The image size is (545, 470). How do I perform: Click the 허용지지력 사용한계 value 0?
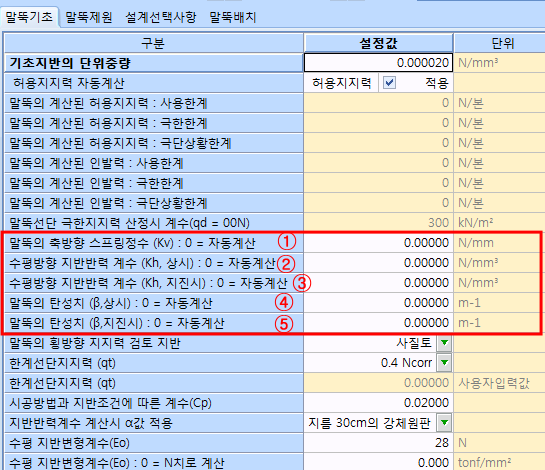pyautogui.click(x=379, y=103)
